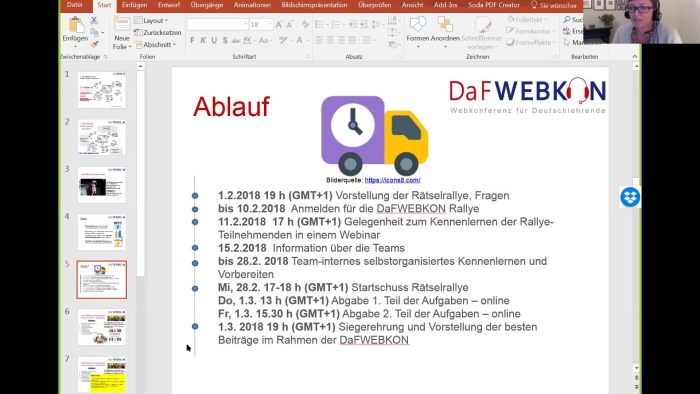The image size is (700, 394).
Task: Click the Dropbox badge icon
Action: (630, 197)
